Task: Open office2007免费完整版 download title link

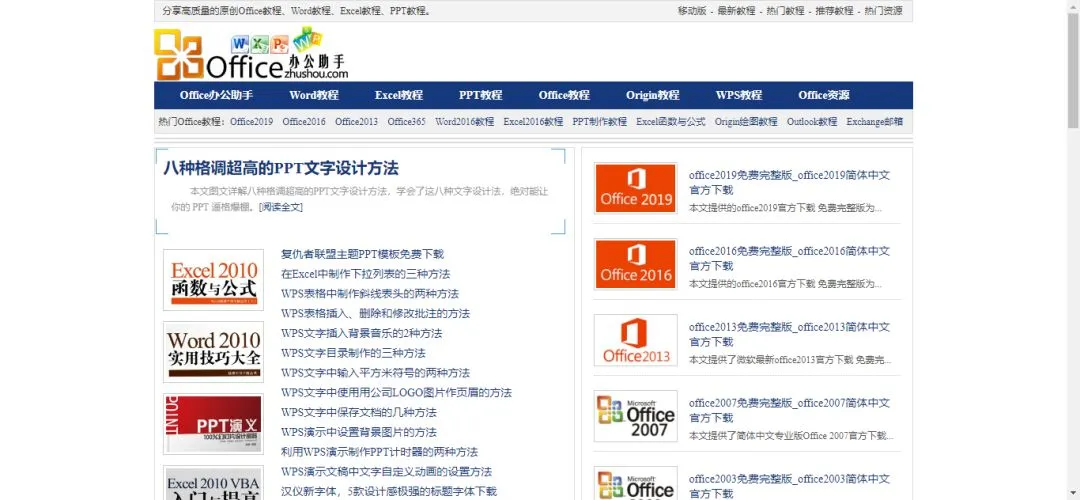Action: (789, 410)
